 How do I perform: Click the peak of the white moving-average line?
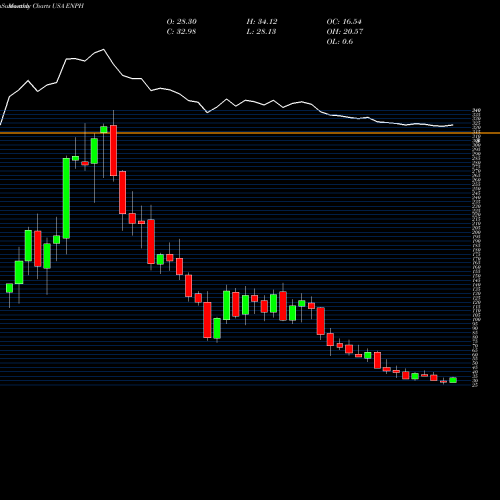[104, 50]
